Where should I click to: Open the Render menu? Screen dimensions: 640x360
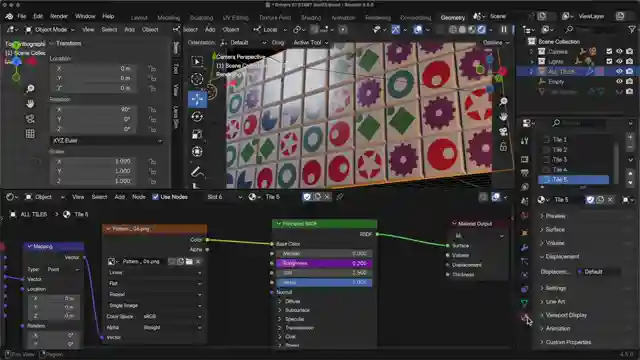pyautogui.click(x=59, y=16)
